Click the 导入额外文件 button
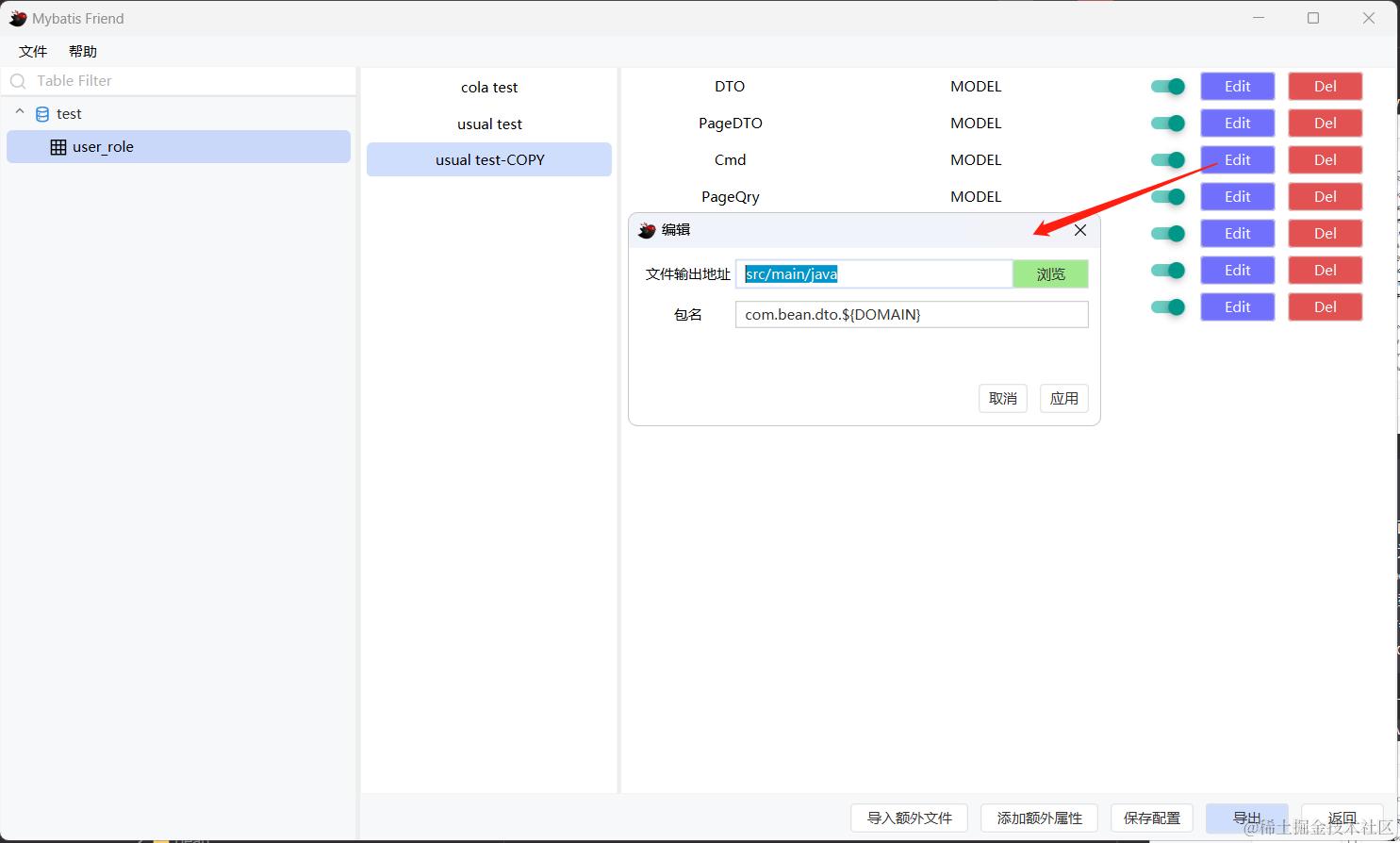1400x843 pixels. [910, 818]
